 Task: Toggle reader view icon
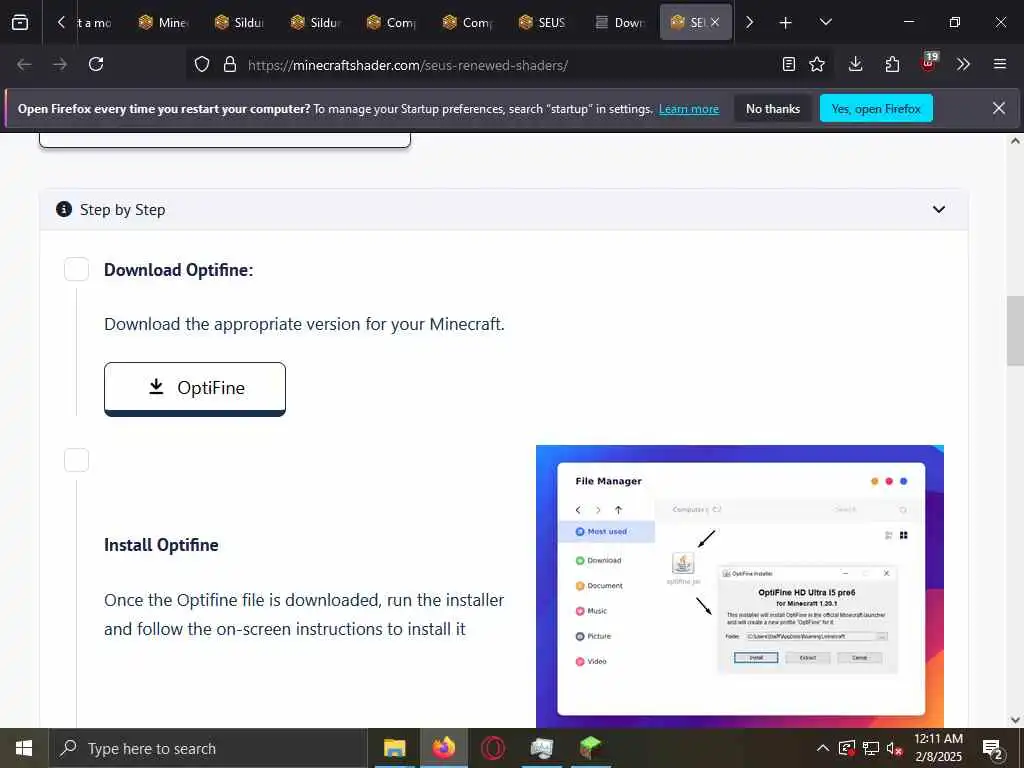point(789,64)
